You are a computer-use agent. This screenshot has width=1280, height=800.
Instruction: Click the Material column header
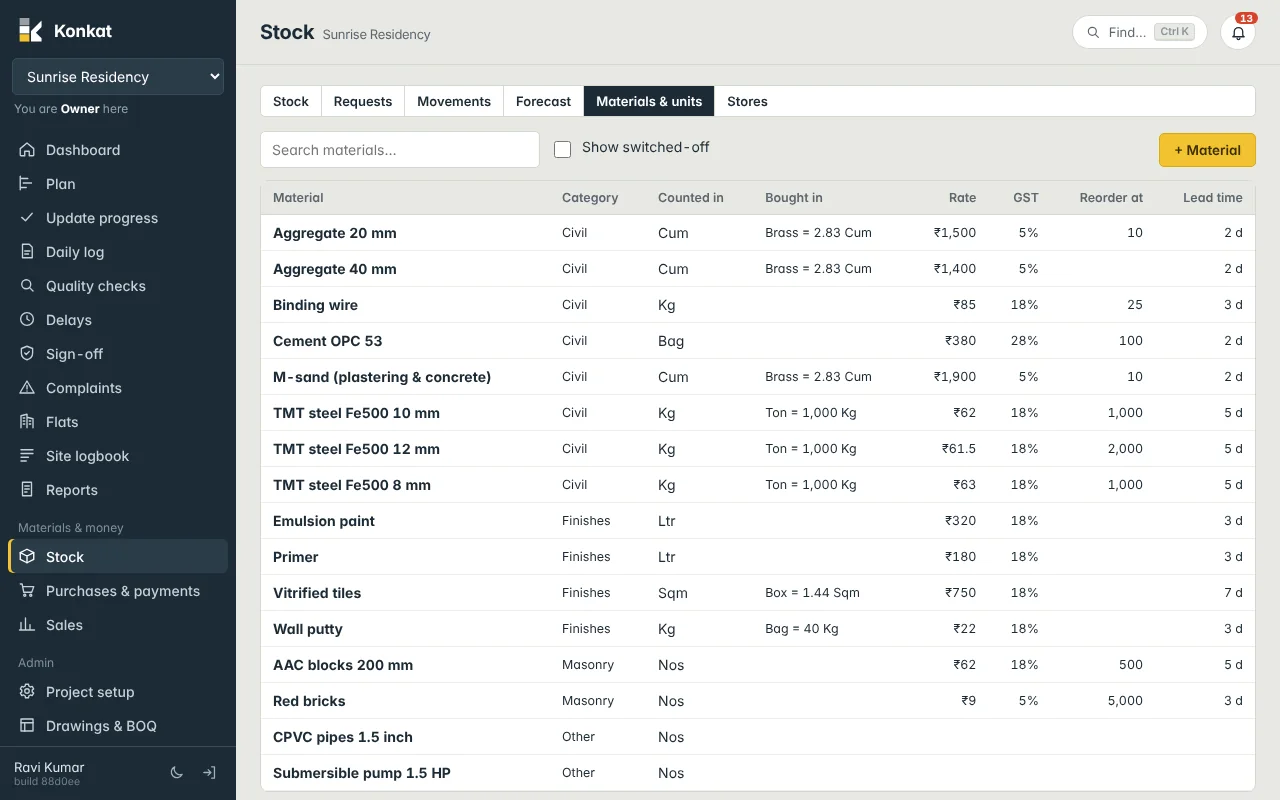(x=298, y=198)
